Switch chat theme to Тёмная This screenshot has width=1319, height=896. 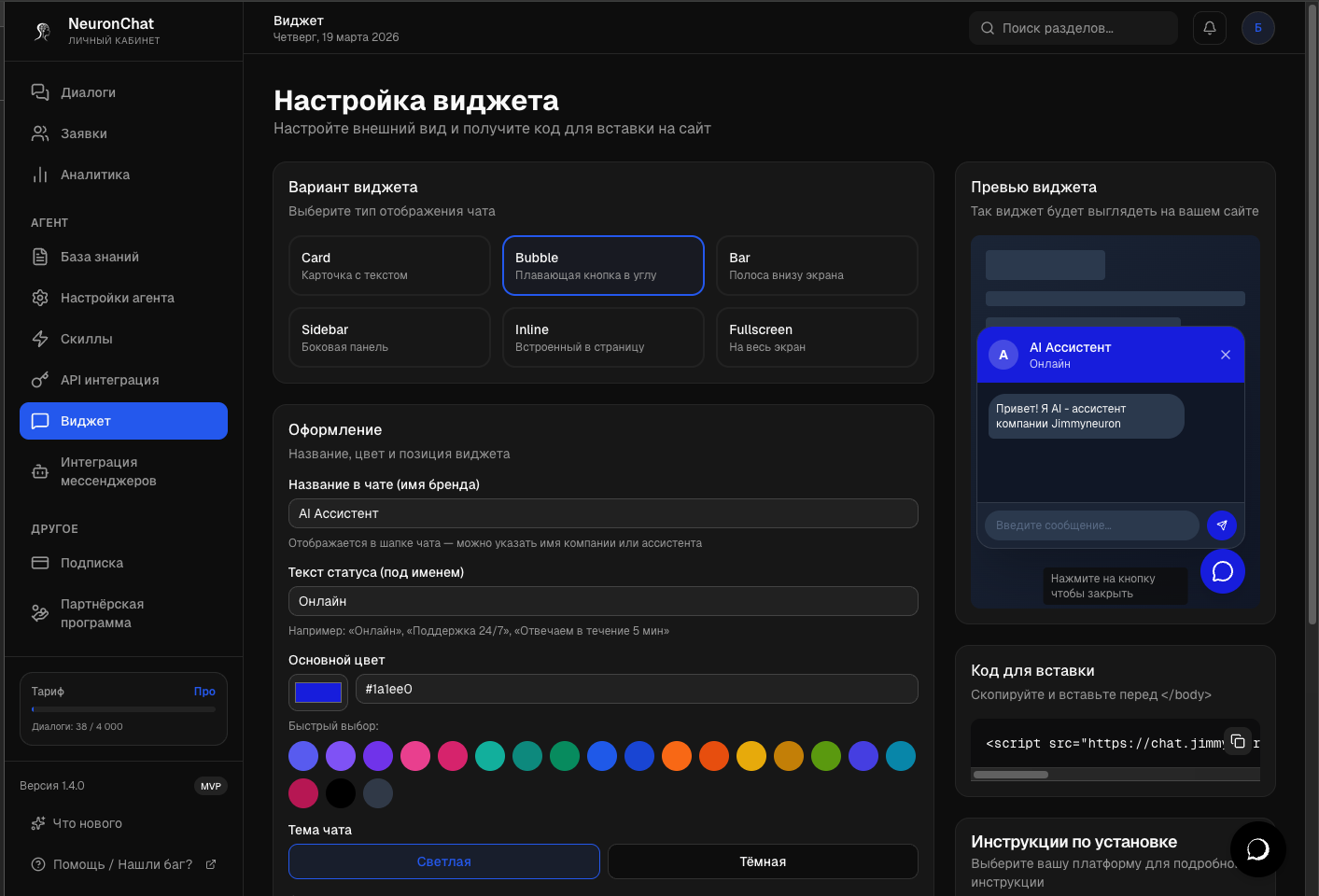pos(762,861)
